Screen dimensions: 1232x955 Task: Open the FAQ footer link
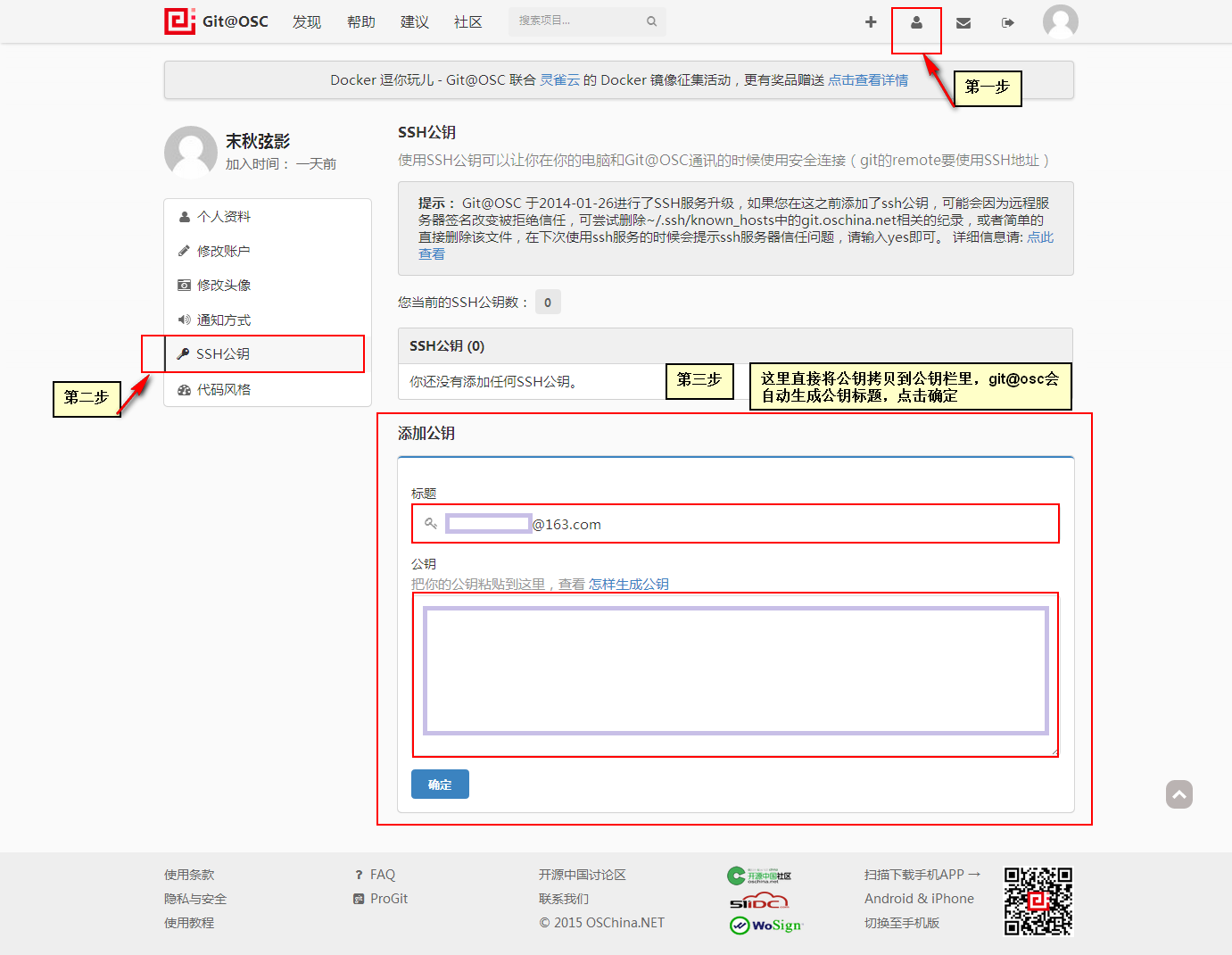click(383, 876)
